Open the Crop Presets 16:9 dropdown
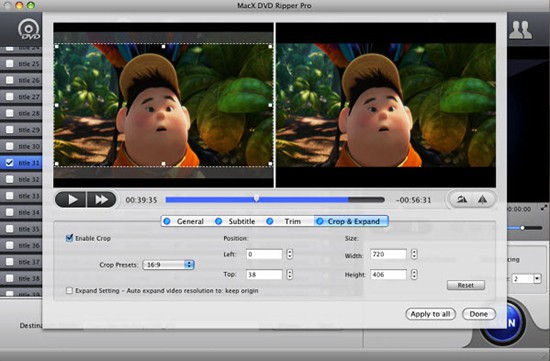The width and height of the screenshot is (550, 361). click(168, 265)
